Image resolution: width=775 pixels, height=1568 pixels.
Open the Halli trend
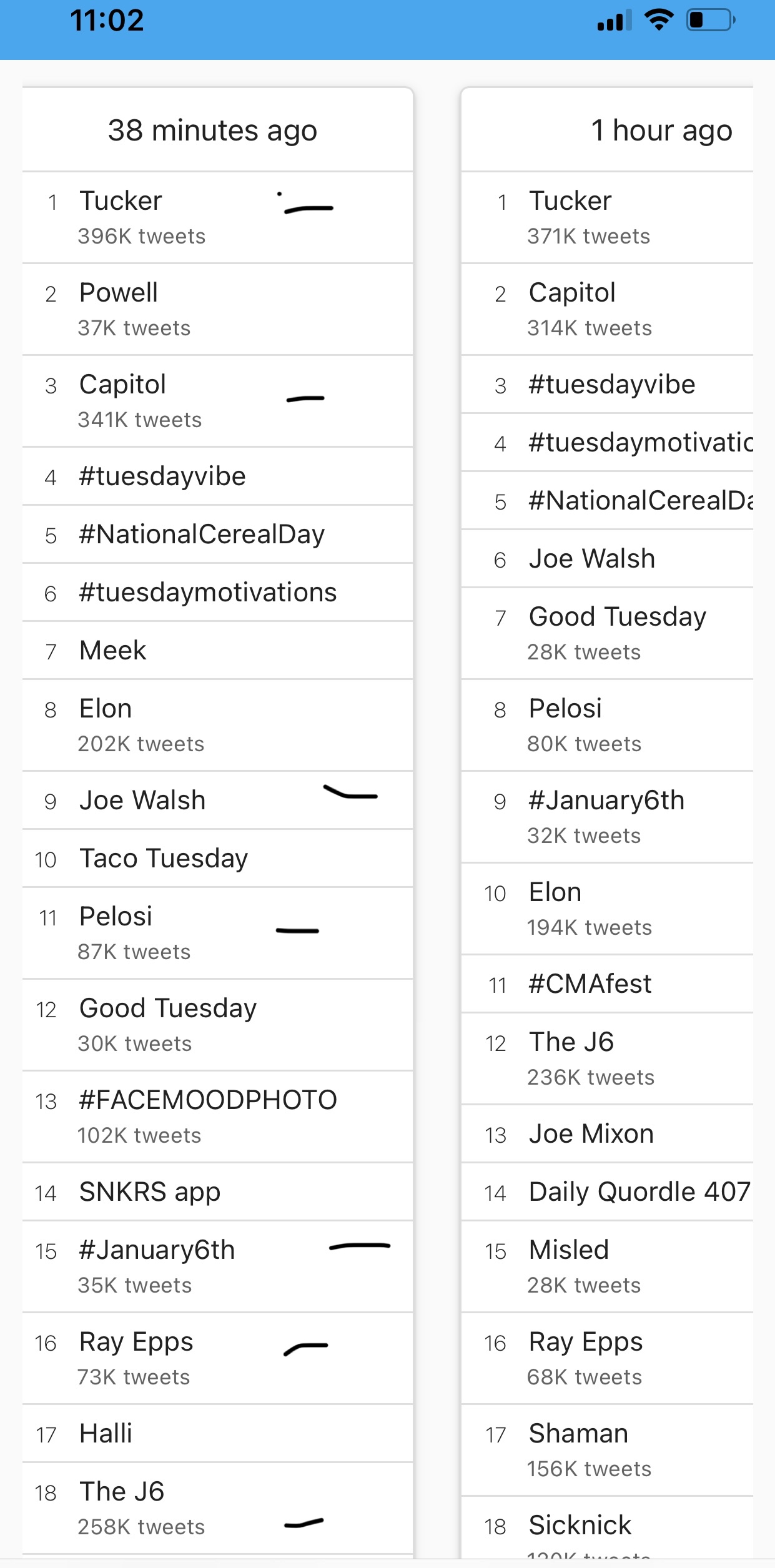(x=217, y=1433)
